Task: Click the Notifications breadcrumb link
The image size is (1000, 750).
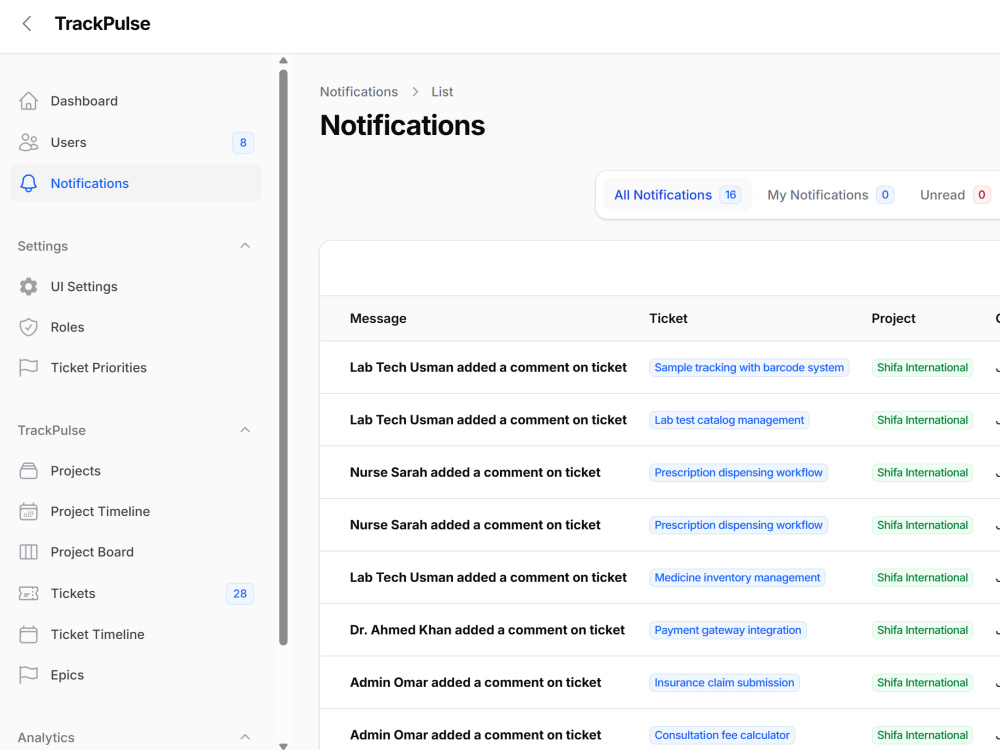Action: pyautogui.click(x=358, y=92)
